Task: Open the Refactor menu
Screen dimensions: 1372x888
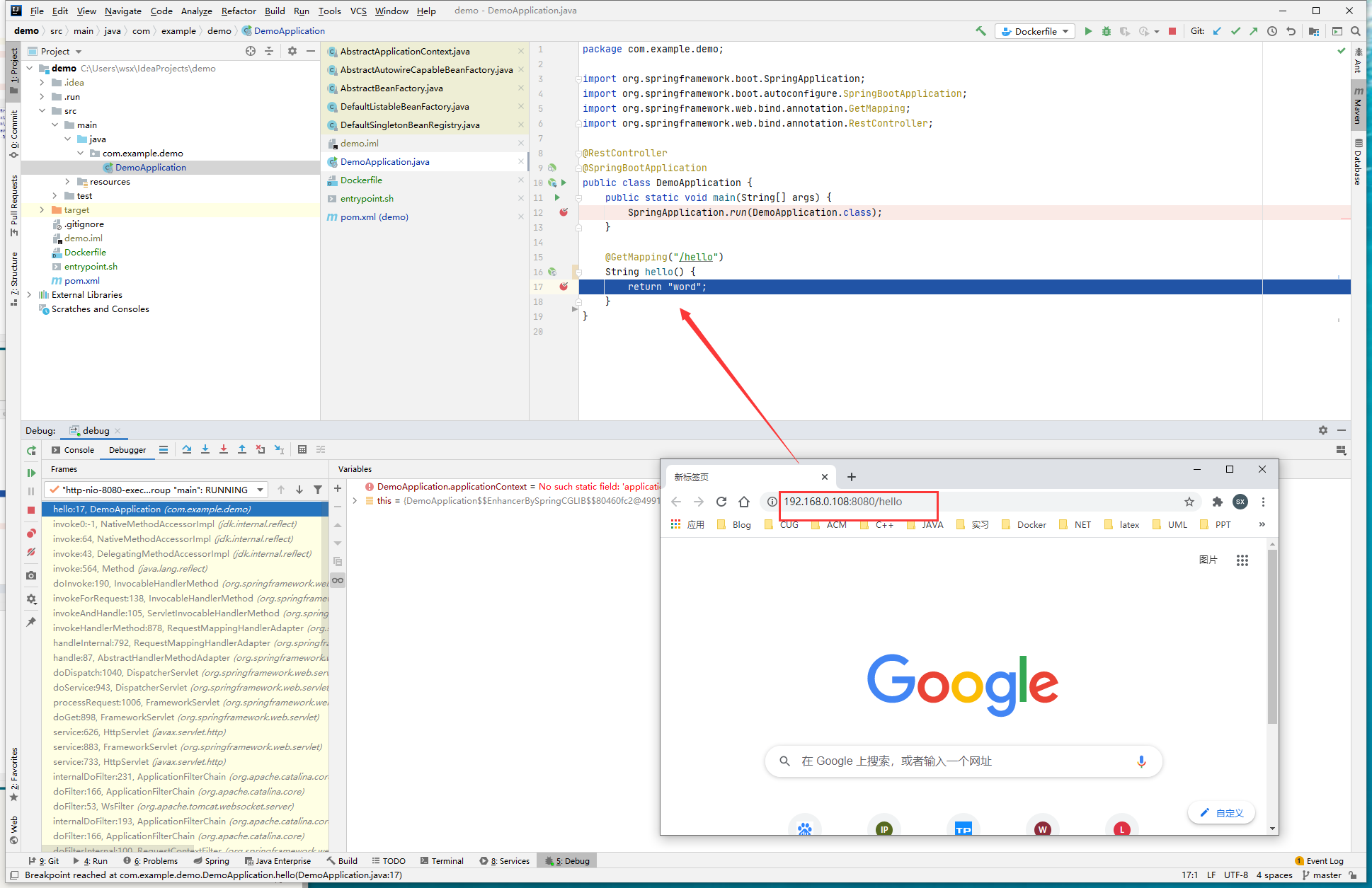Action: [239, 11]
